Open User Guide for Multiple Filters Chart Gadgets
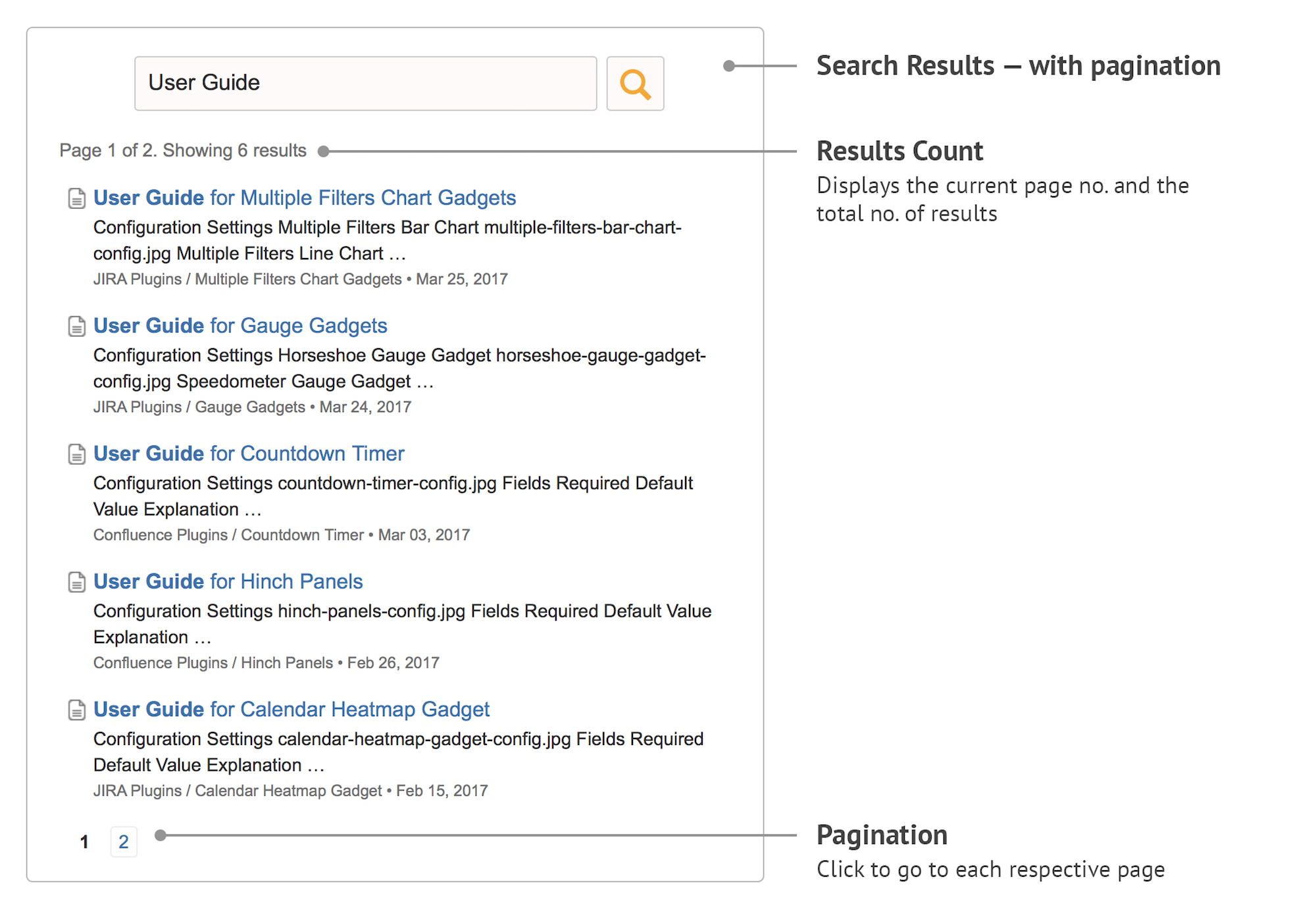1316x911 pixels. click(304, 197)
